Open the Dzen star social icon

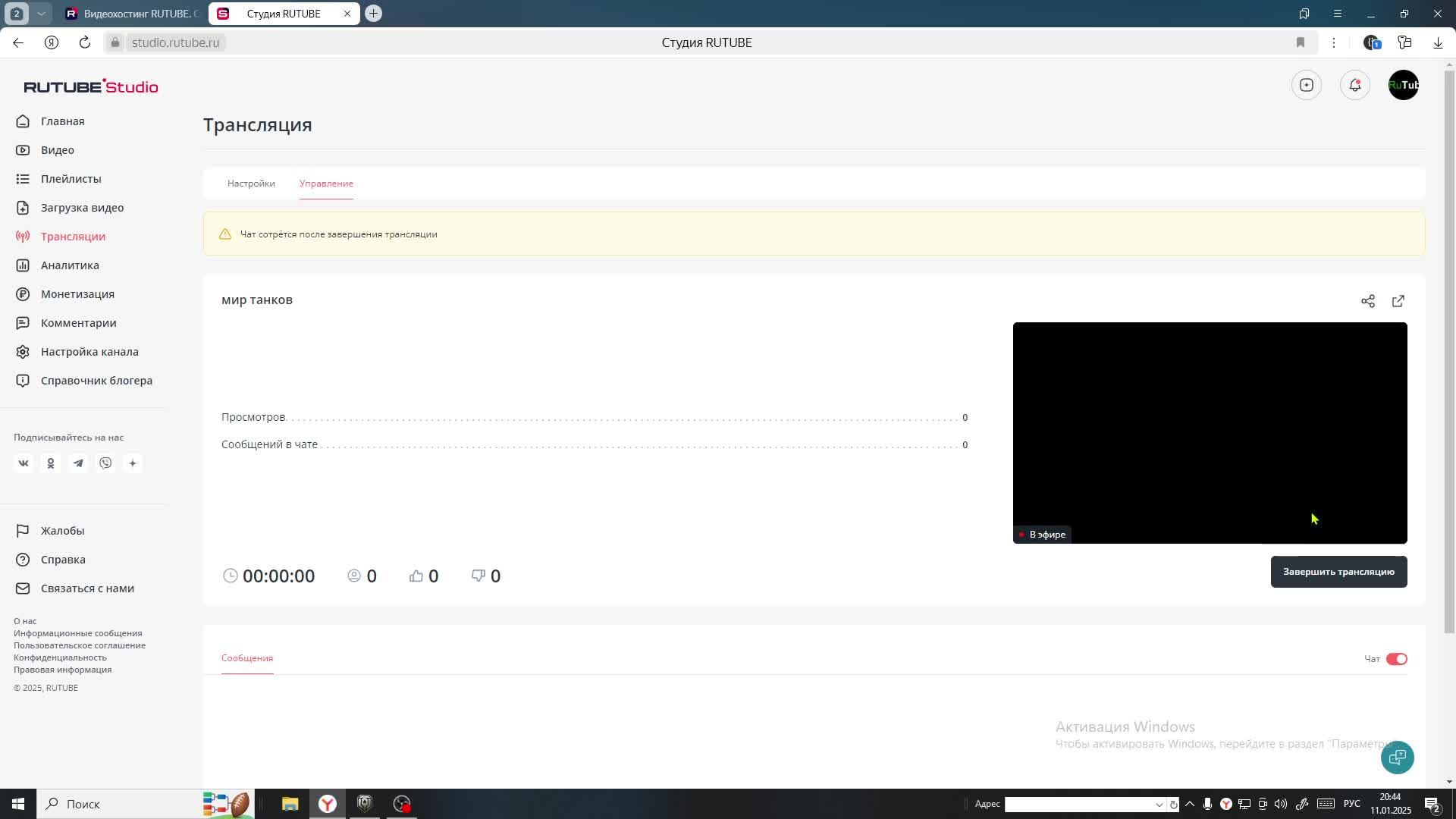pyautogui.click(x=133, y=463)
